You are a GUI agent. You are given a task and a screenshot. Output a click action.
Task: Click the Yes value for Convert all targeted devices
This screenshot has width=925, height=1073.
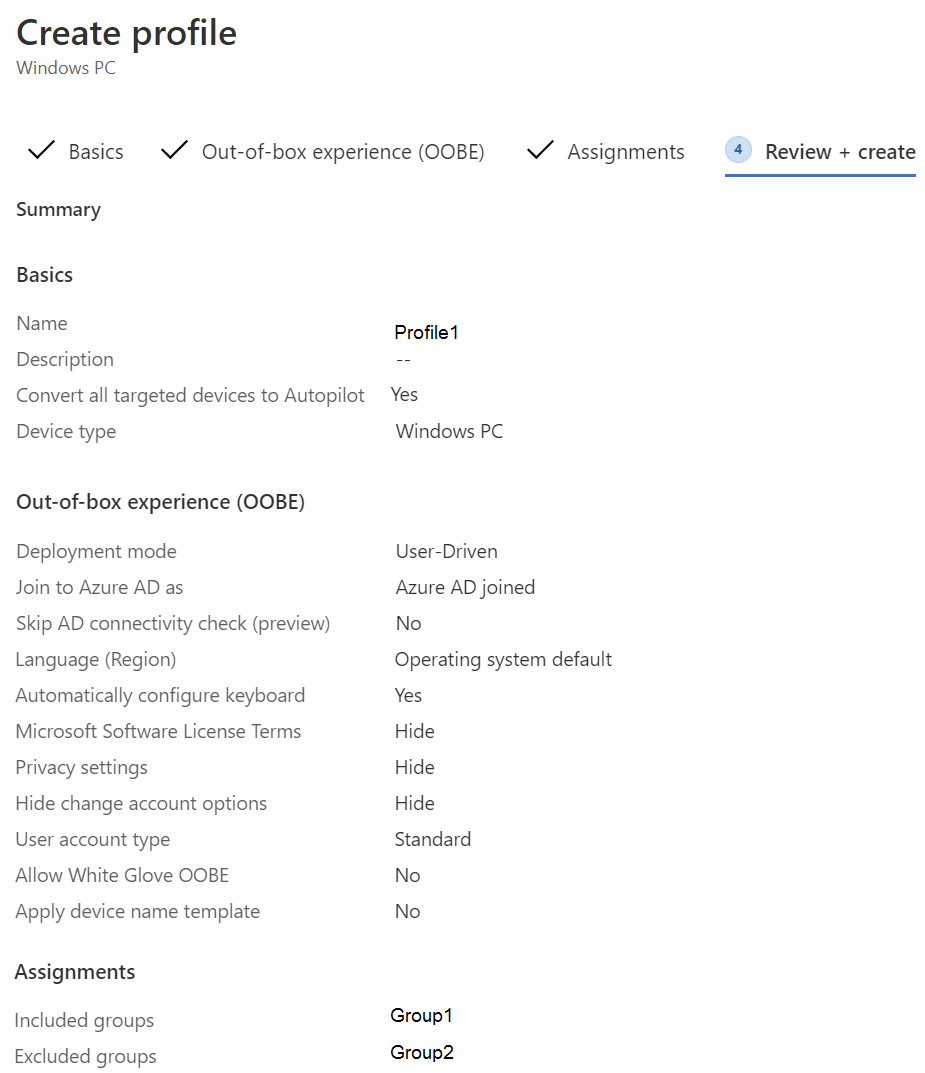click(x=404, y=394)
